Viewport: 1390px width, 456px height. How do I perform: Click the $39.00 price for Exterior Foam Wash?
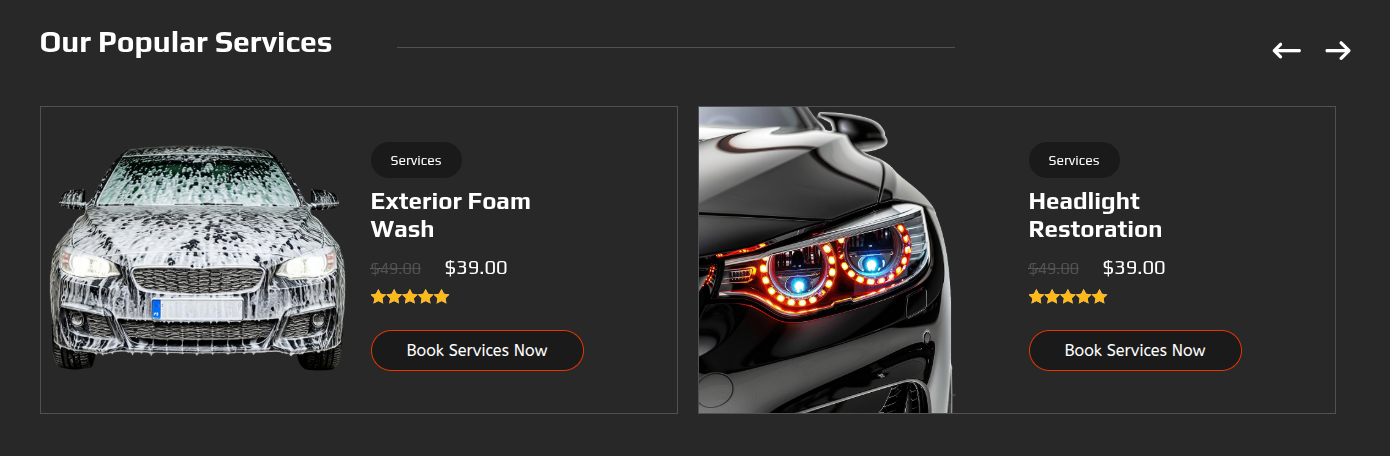point(476,268)
